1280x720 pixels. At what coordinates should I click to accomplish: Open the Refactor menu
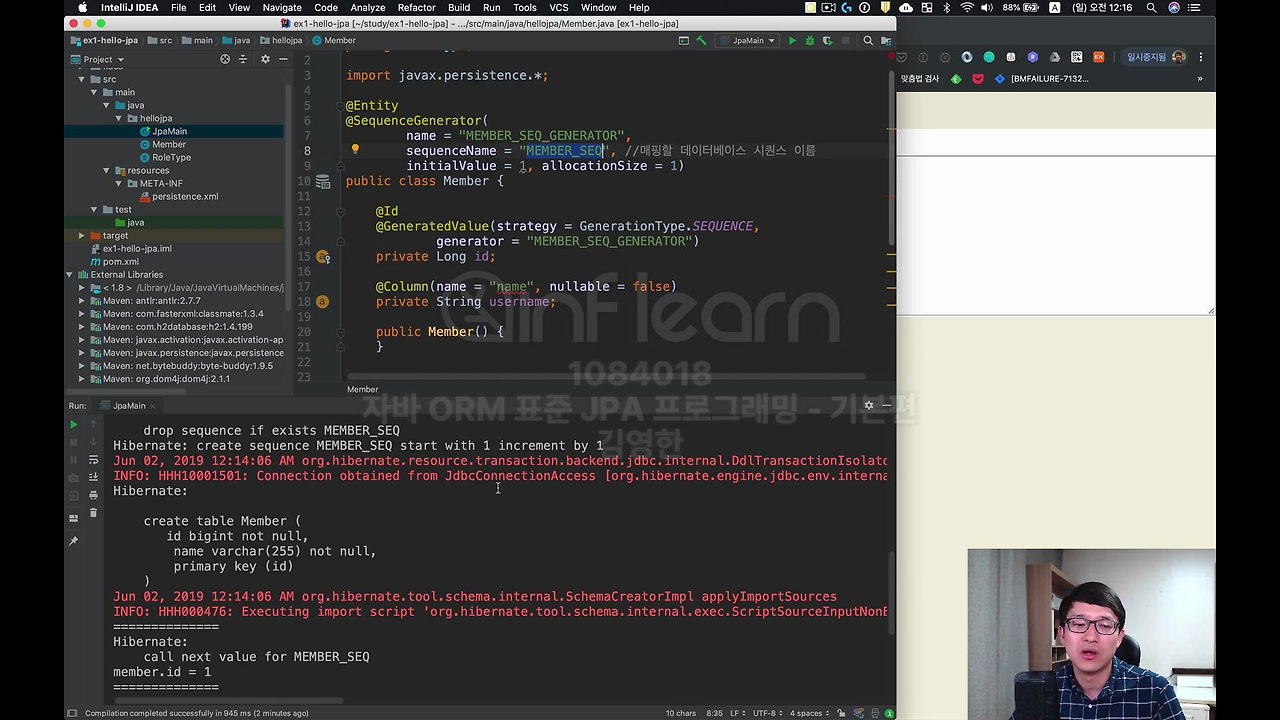tap(416, 7)
